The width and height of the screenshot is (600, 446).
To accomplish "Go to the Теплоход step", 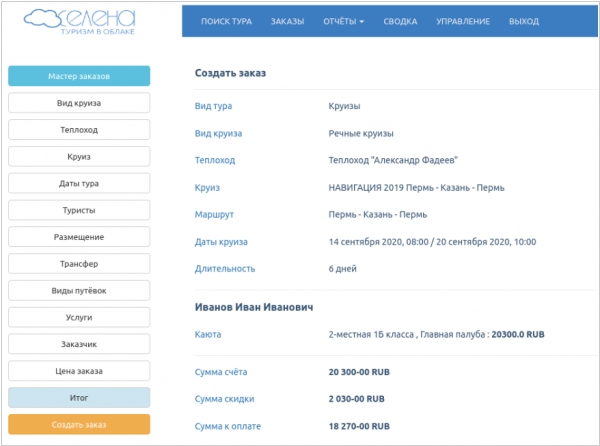I will 79,130.
